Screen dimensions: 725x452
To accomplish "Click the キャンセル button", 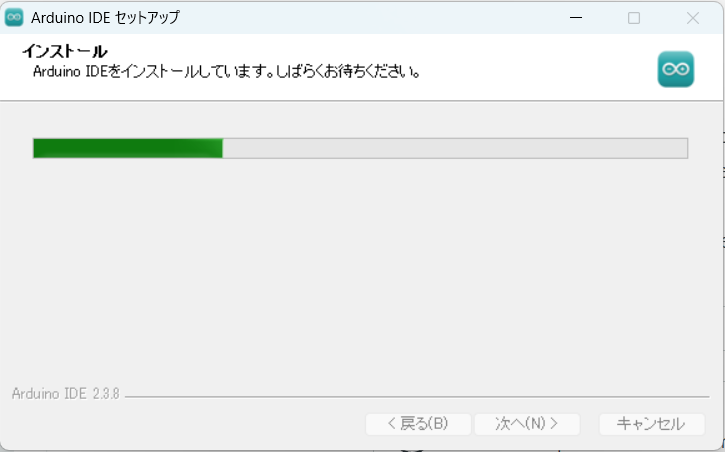I will pyautogui.click(x=651, y=424).
